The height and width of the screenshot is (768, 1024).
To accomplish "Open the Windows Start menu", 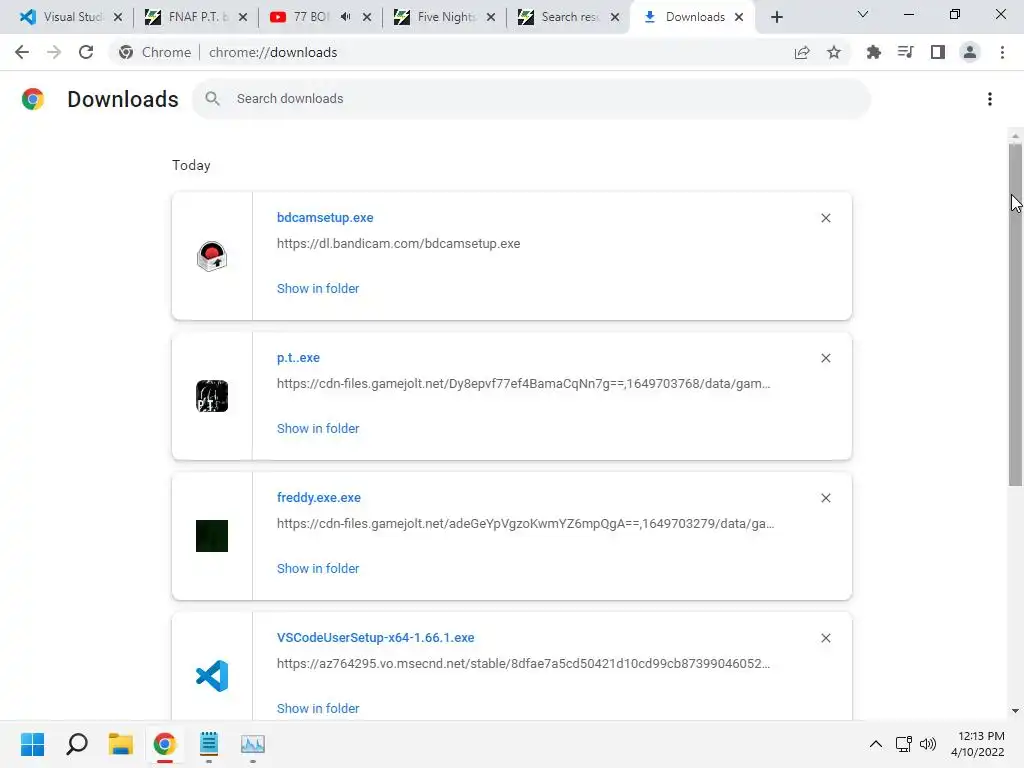I will [32, 744].
